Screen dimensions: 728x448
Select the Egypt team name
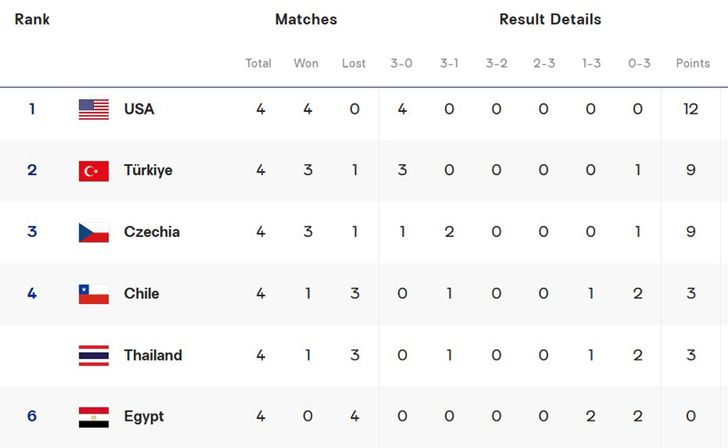pyautogui.click(x=144, y=416)
